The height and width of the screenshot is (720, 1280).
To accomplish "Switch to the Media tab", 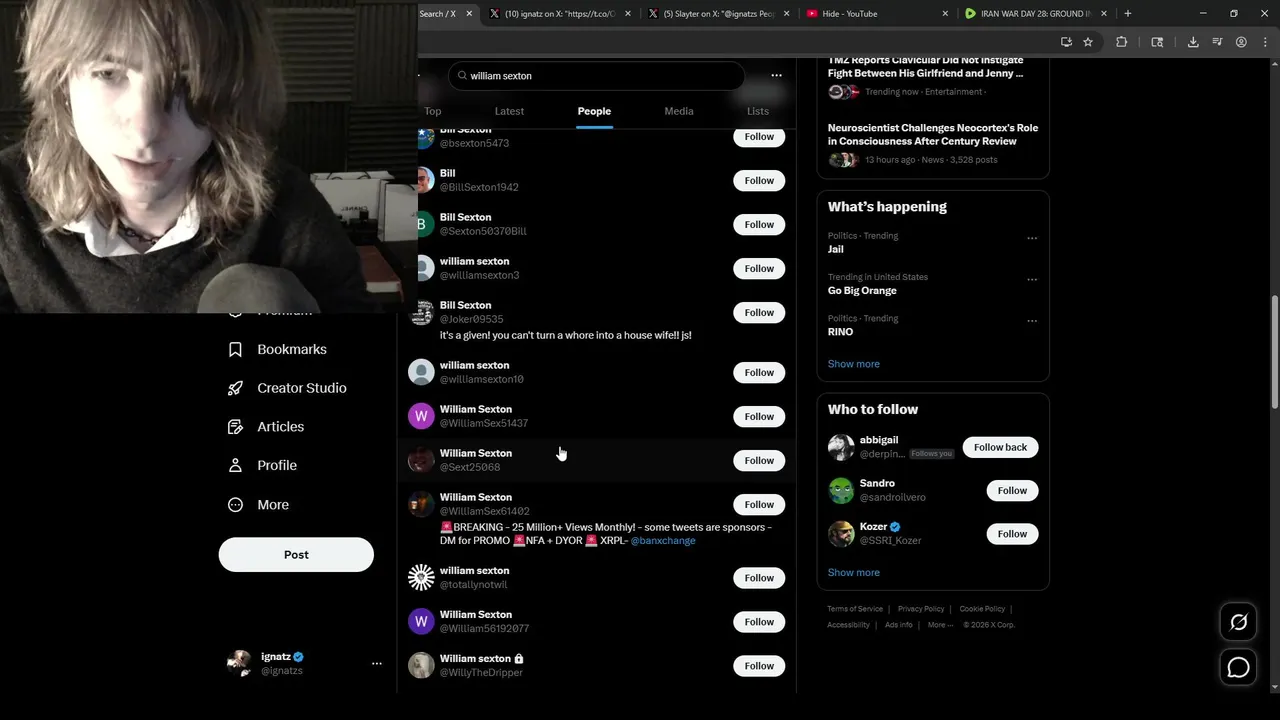I will tap(679, 111).
